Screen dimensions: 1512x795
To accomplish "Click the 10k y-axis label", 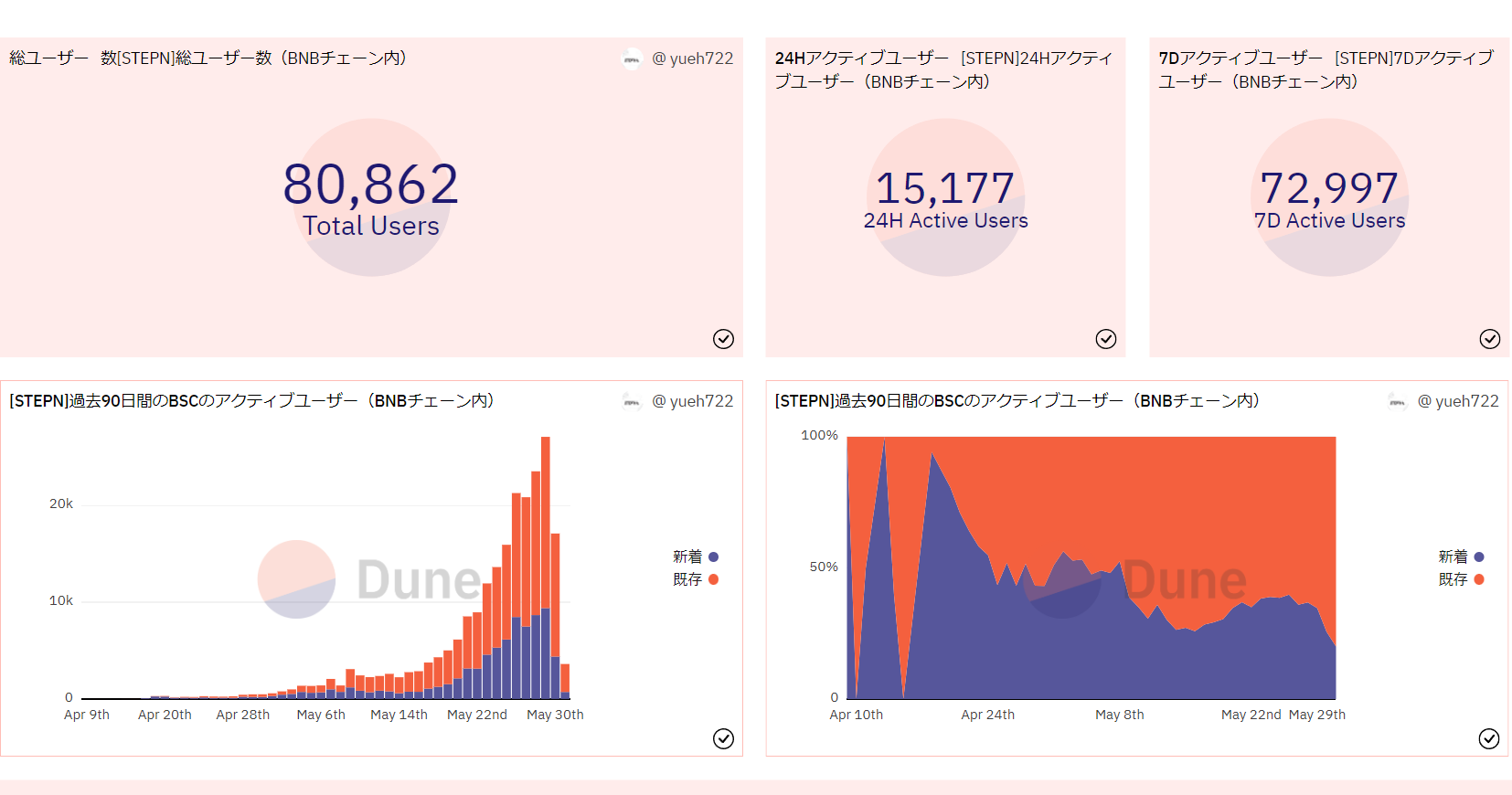I will click(x=61, y=600).
